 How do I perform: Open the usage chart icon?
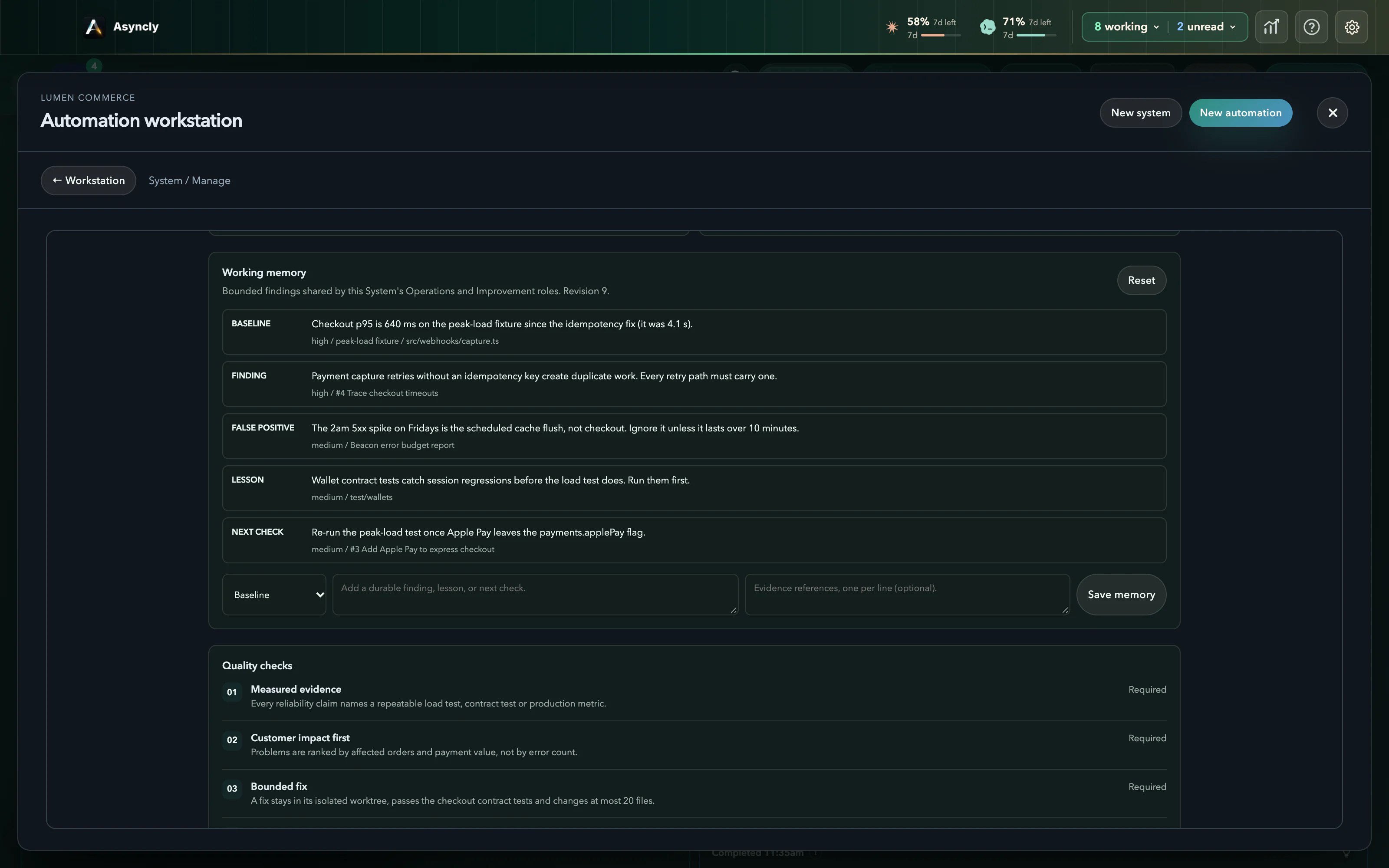pyautogui.click(x=1271, y=27)
